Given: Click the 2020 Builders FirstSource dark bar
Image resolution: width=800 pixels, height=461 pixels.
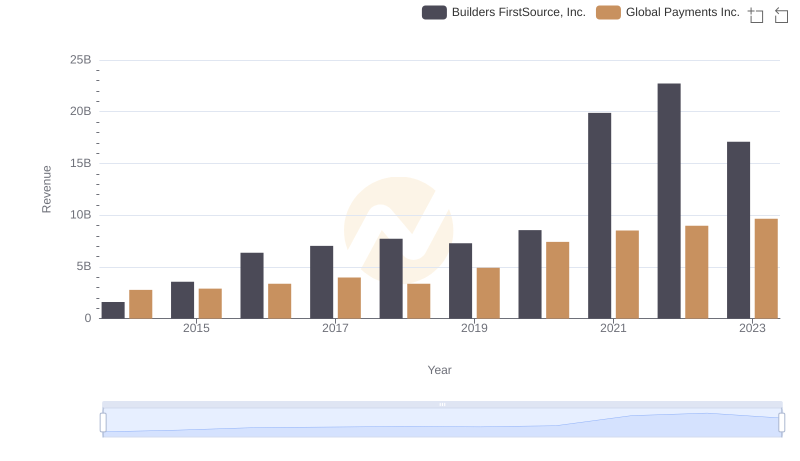Looking at the screenshot, I should (530, 274).
